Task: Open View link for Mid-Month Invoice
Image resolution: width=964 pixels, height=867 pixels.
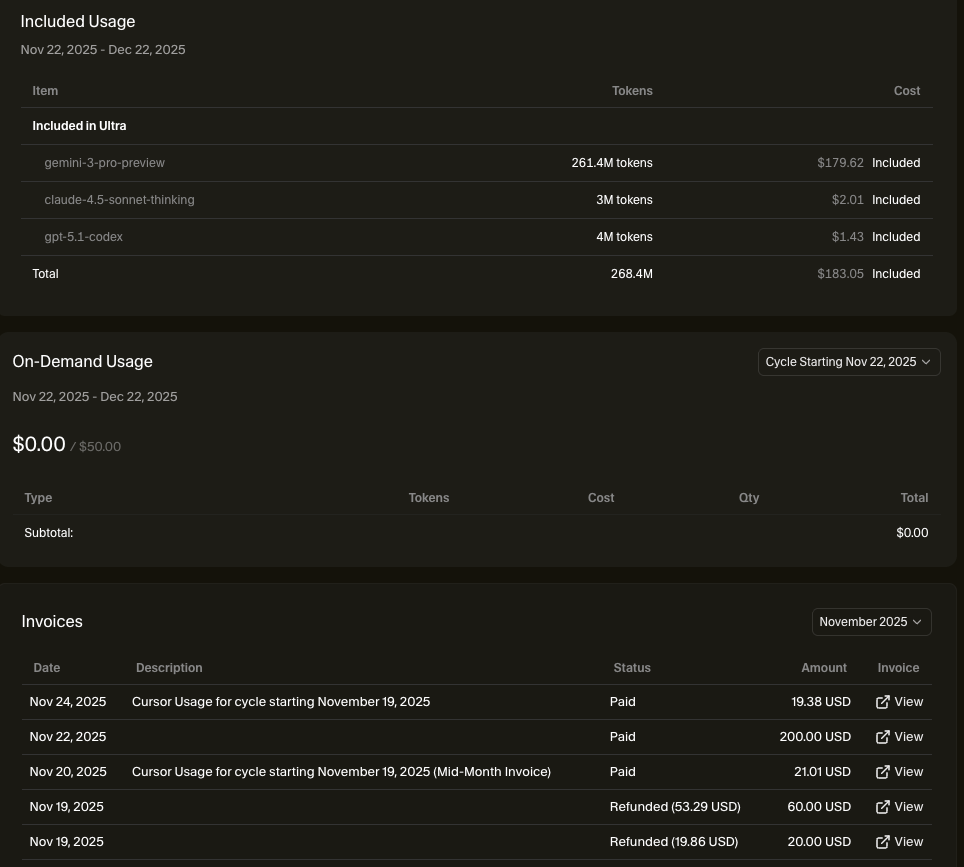Action: [x=908, y=772]
